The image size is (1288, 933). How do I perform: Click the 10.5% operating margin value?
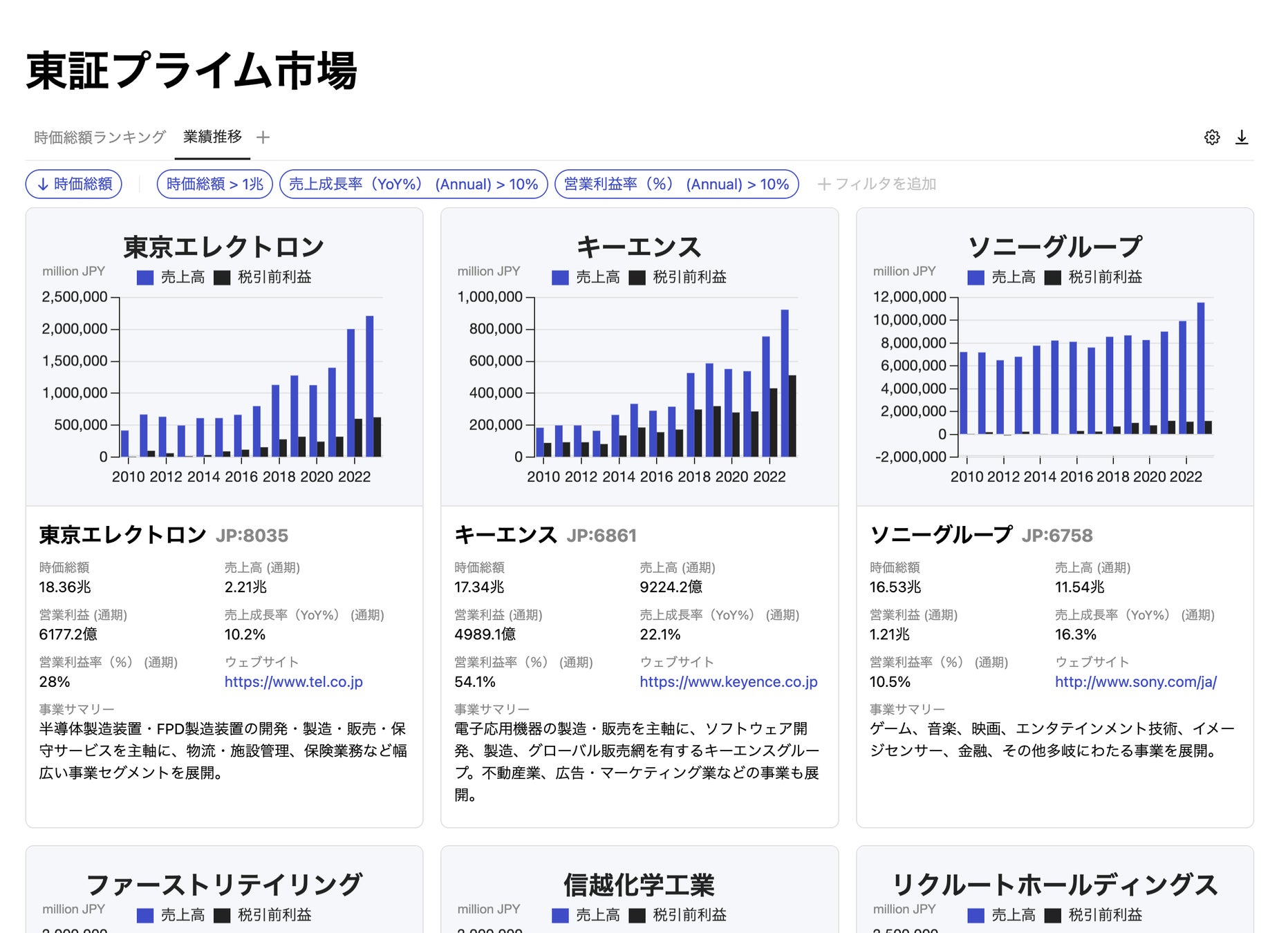click(x=890, y=681)
